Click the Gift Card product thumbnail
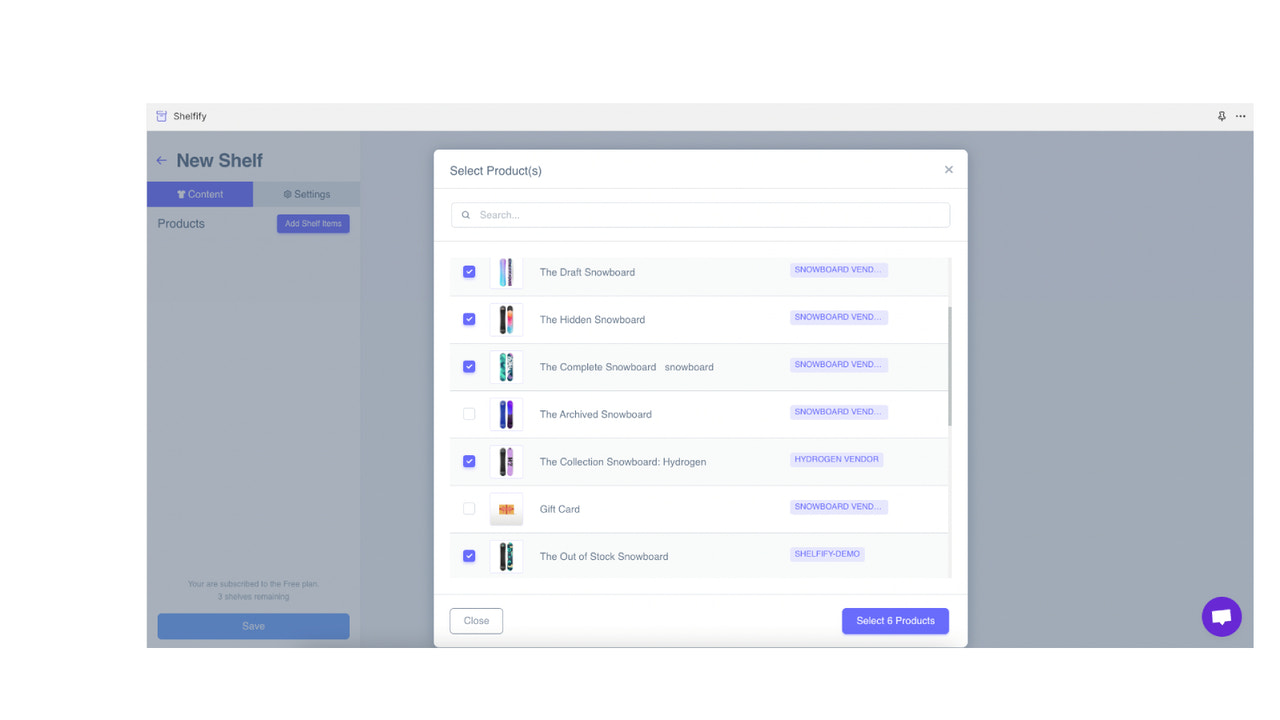 [x=506, y=509]
